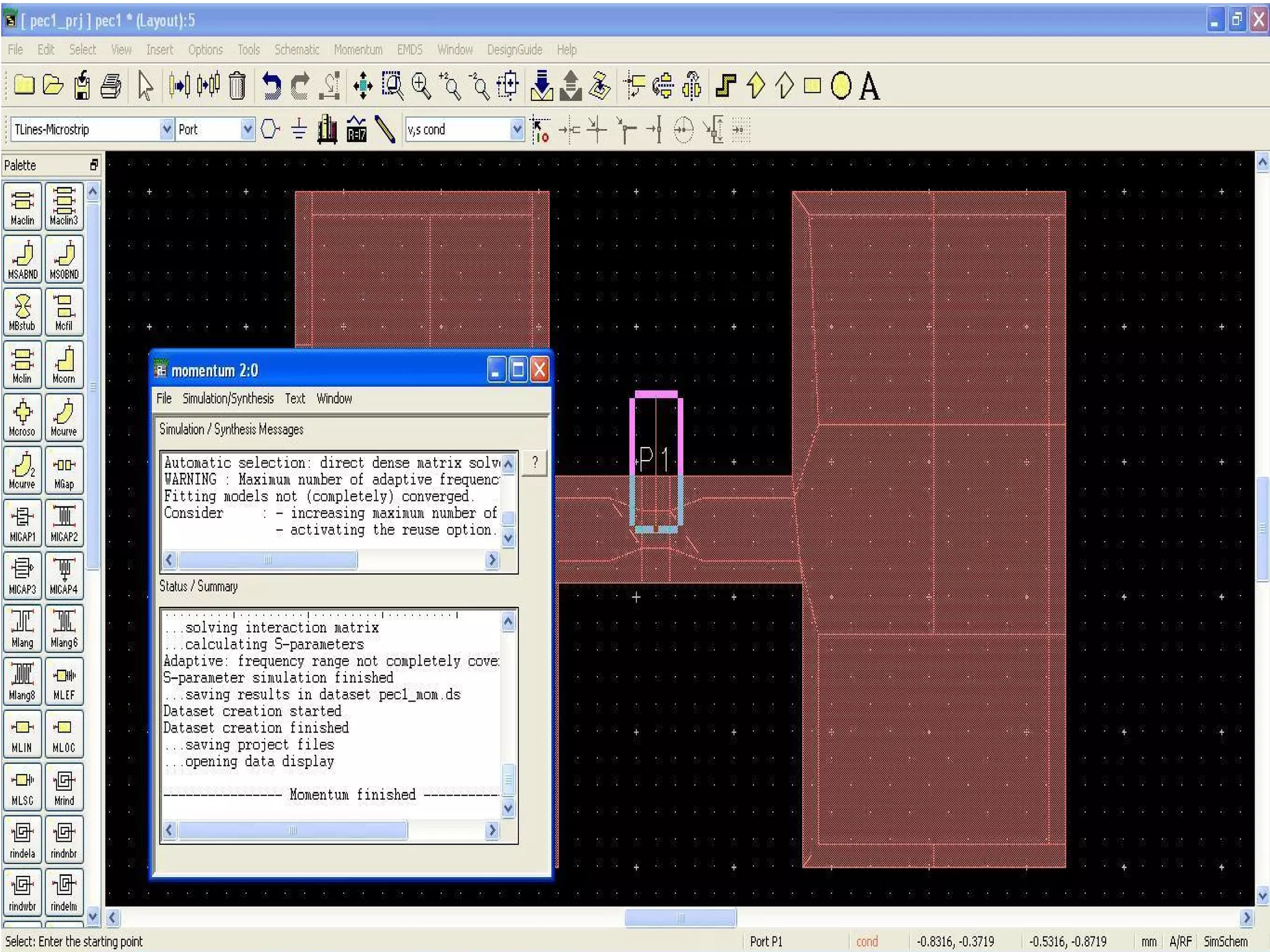
Task: Pick the MGap palette component
Action: [x=64, y=470]
